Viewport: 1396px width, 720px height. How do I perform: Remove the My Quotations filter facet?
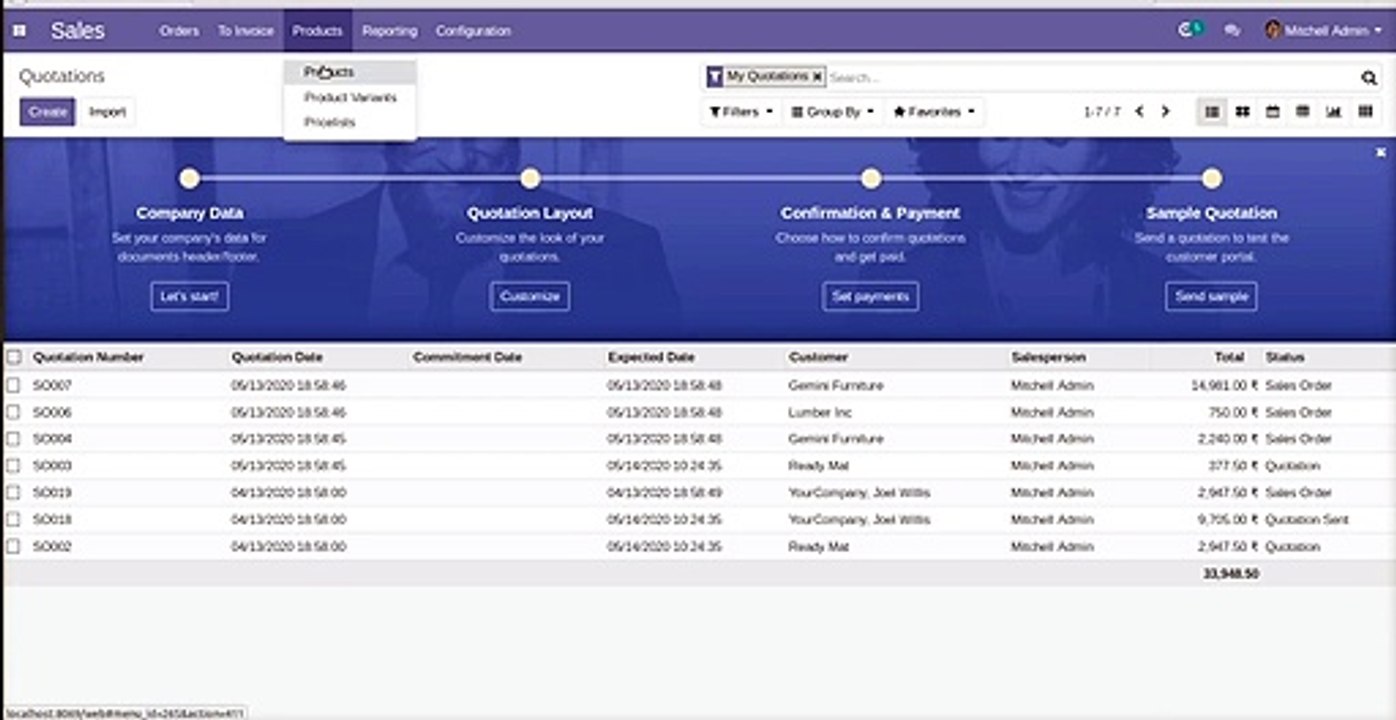click(x=817, y=76)
